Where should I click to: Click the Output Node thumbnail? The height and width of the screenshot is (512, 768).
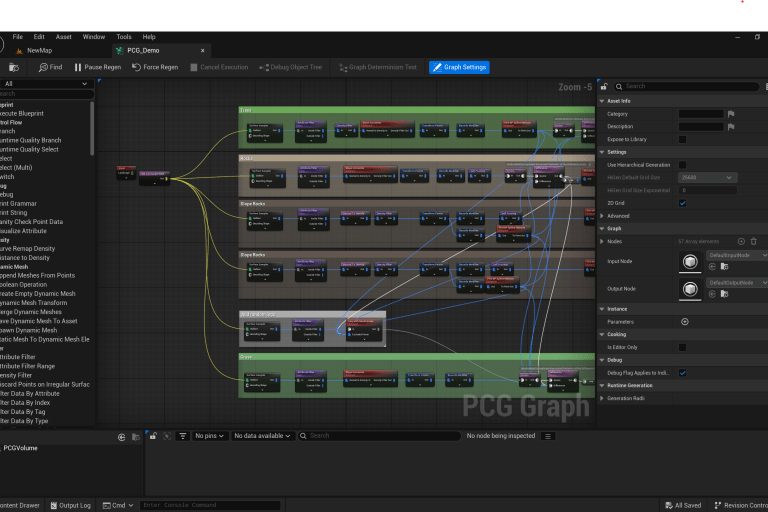pos(690,289)
